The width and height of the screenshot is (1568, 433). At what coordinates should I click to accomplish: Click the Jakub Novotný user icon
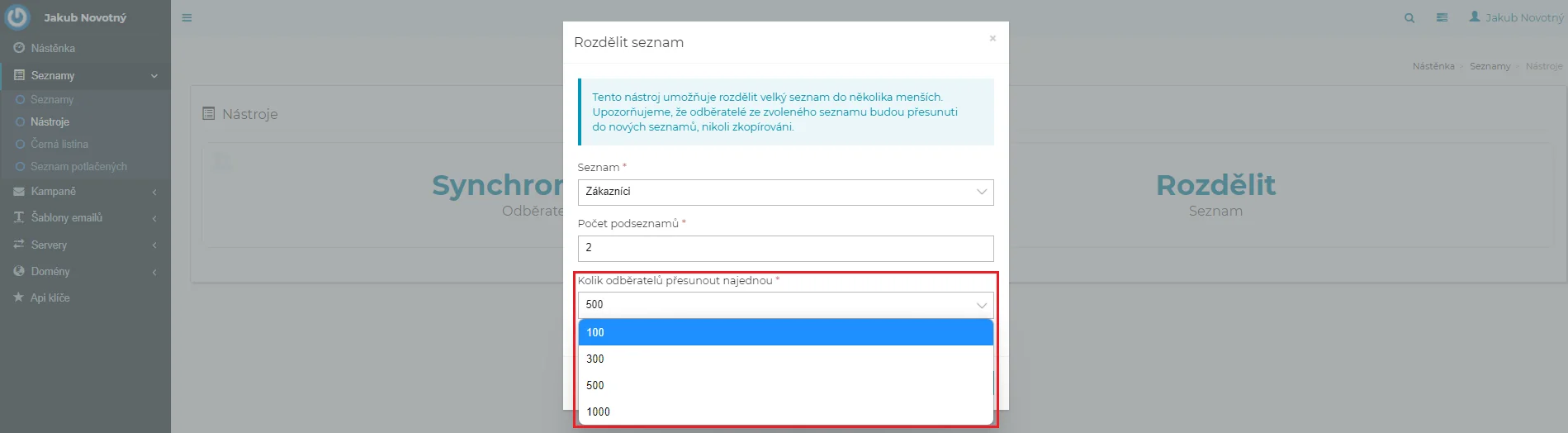point(1475,17)
